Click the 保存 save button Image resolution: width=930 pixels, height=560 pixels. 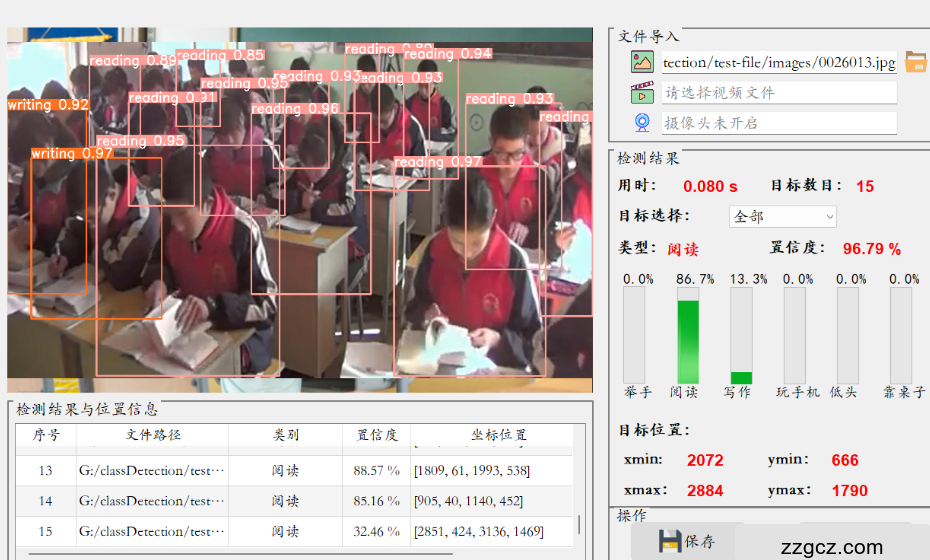point(686,541)
